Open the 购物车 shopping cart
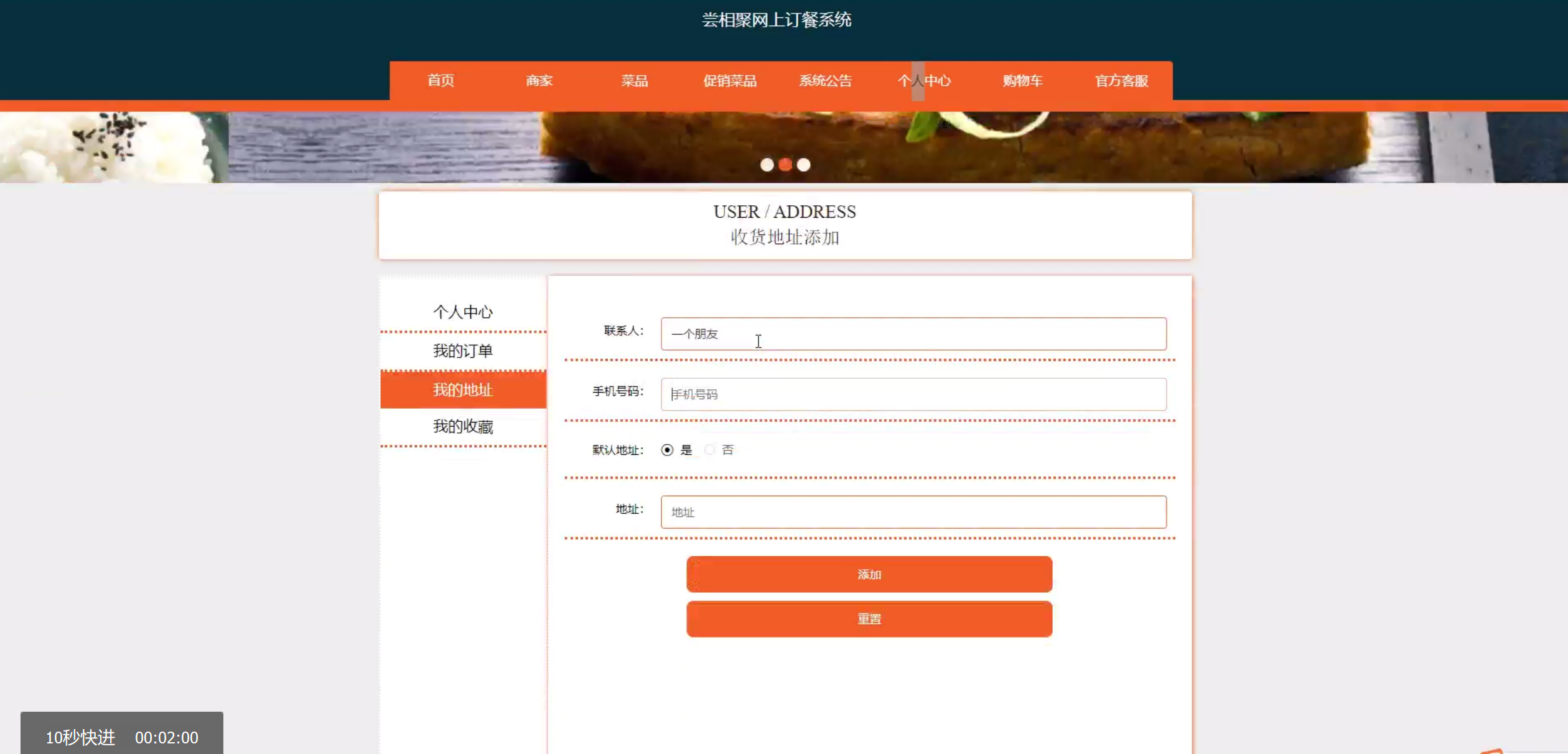 1022,81
